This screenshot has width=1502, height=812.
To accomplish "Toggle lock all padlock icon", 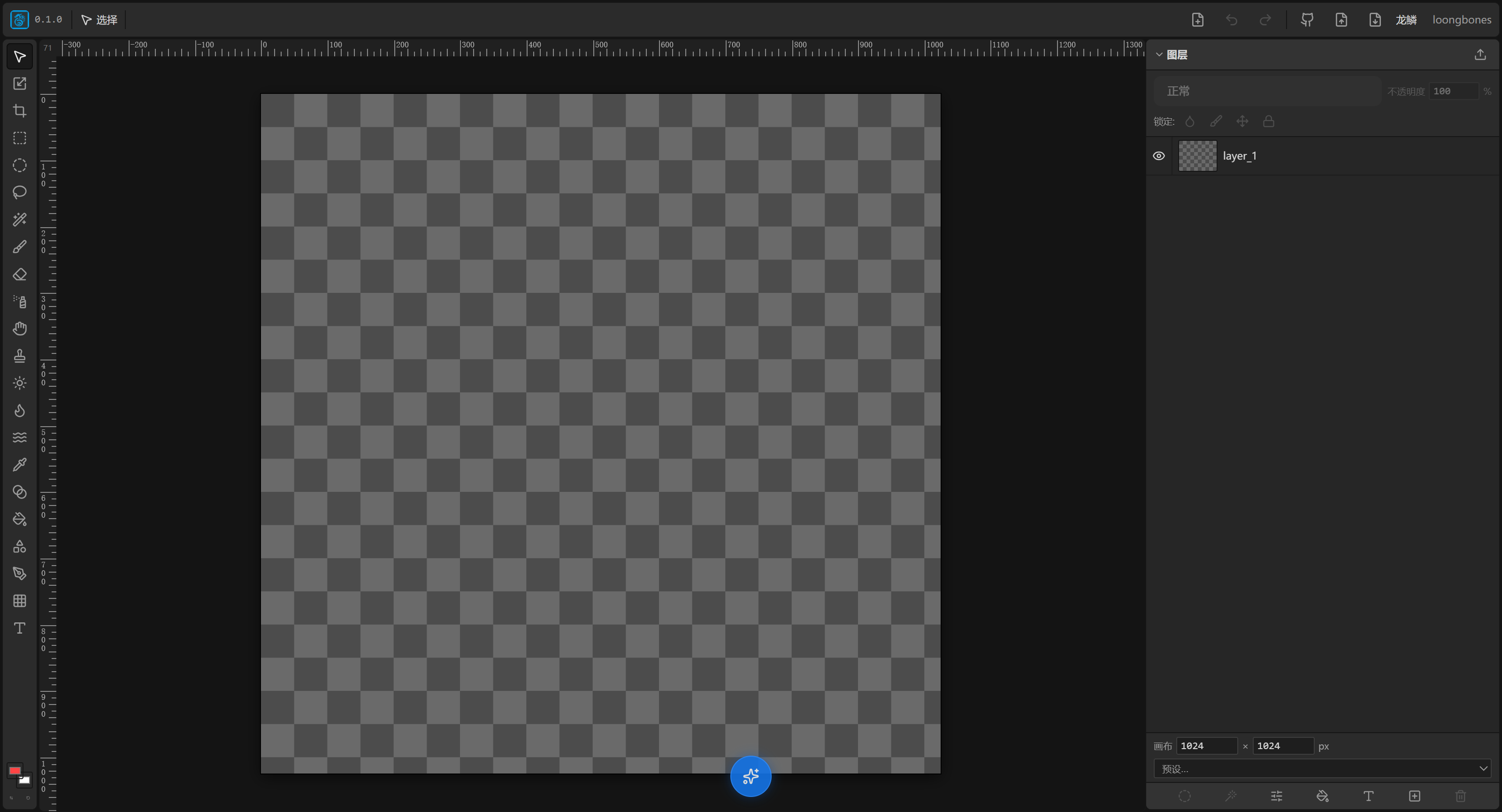I will coord(1268,121).
